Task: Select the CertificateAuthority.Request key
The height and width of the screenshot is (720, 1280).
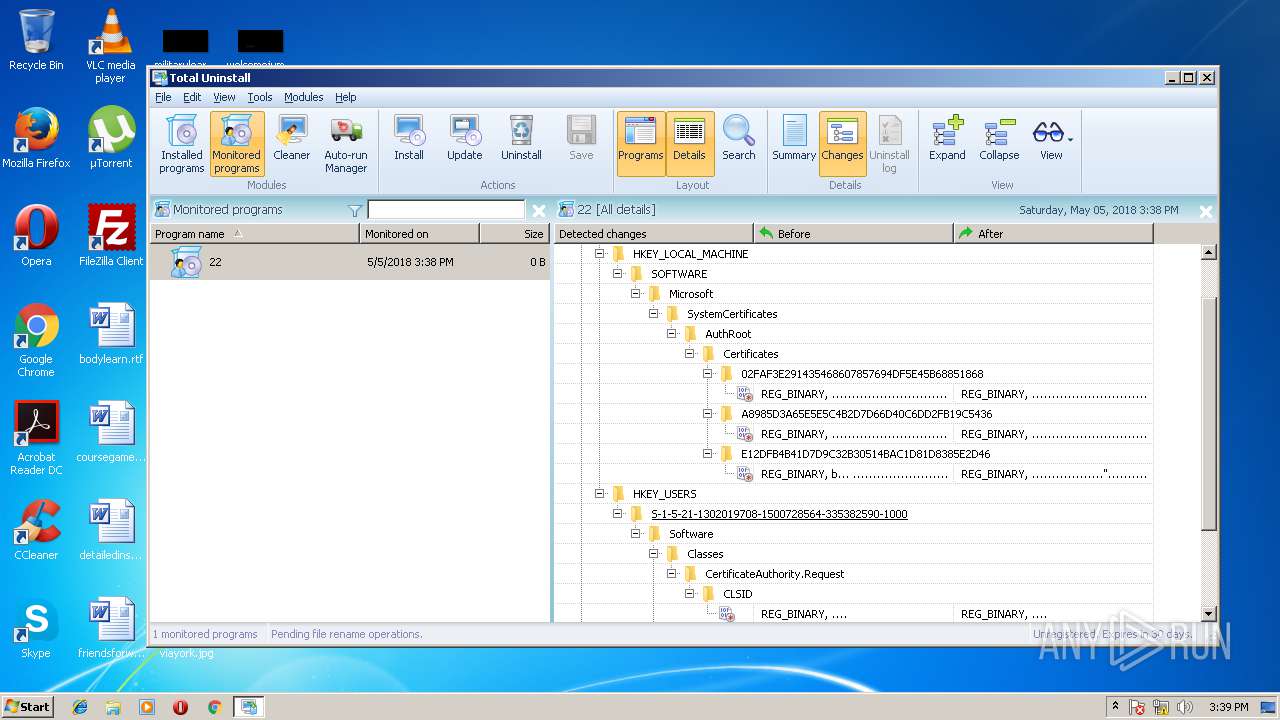Action: click(774, 574)
